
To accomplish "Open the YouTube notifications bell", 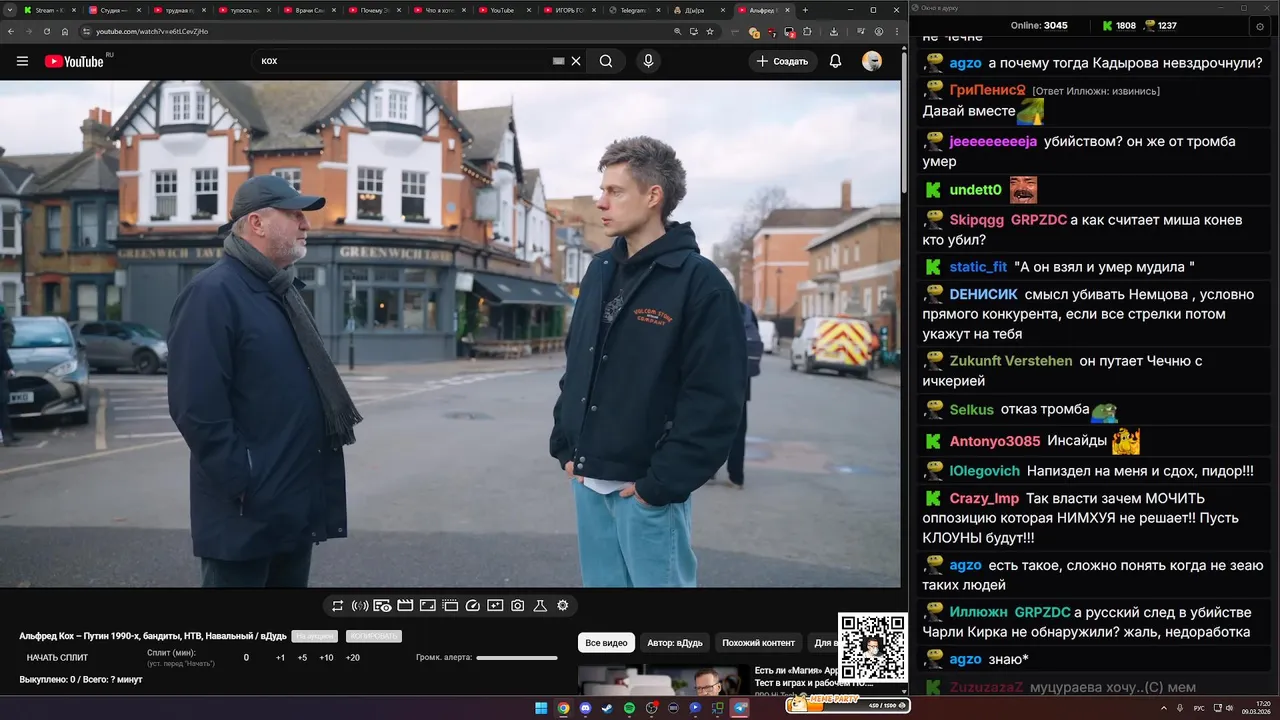I will pyautogui.click(x=835, y=61).
